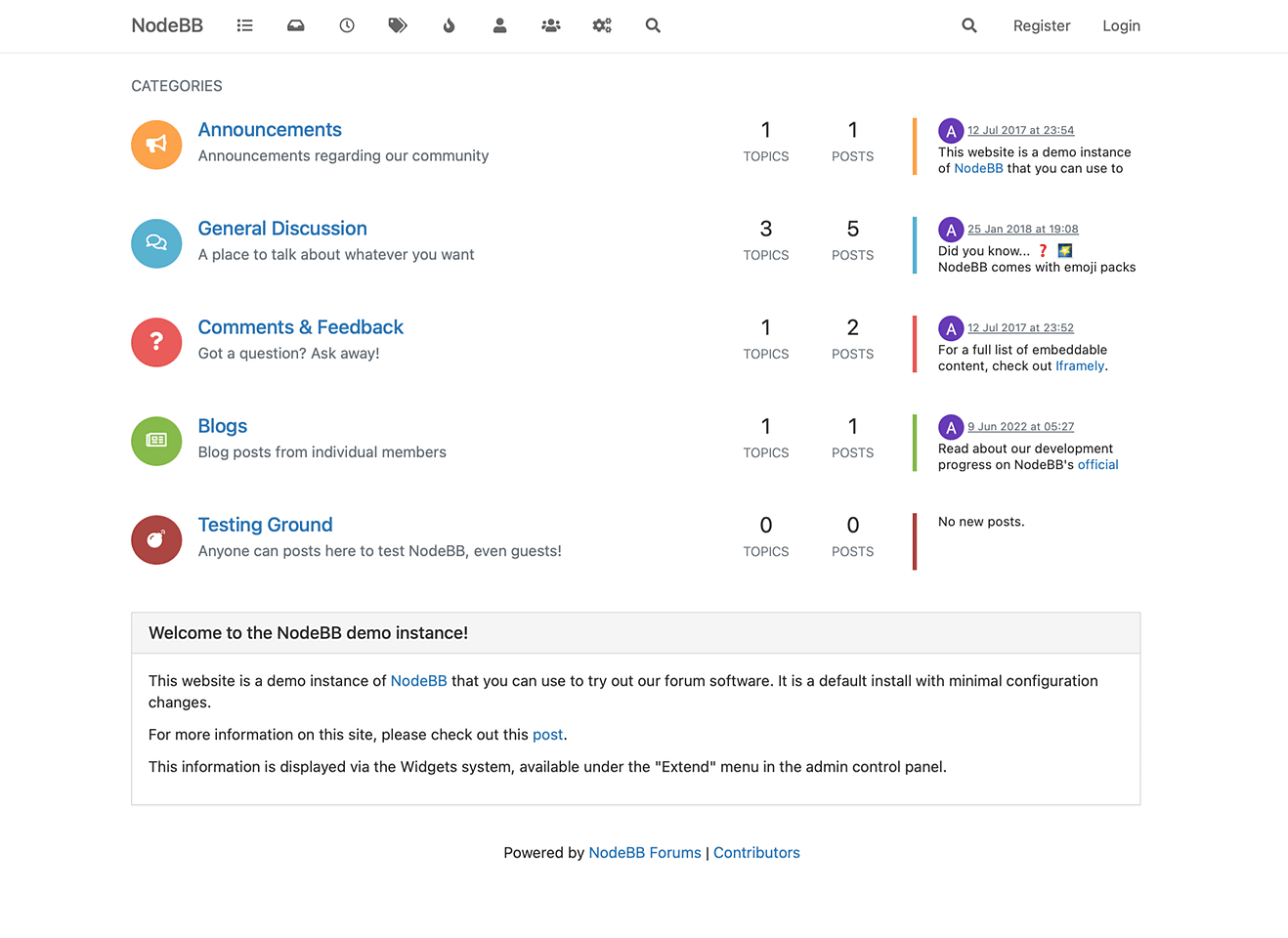Screen dimensions: 1288x938
Task: Follow the Iframely link in the teaser
Action: pyautogui.click(x=1080, y=365)
